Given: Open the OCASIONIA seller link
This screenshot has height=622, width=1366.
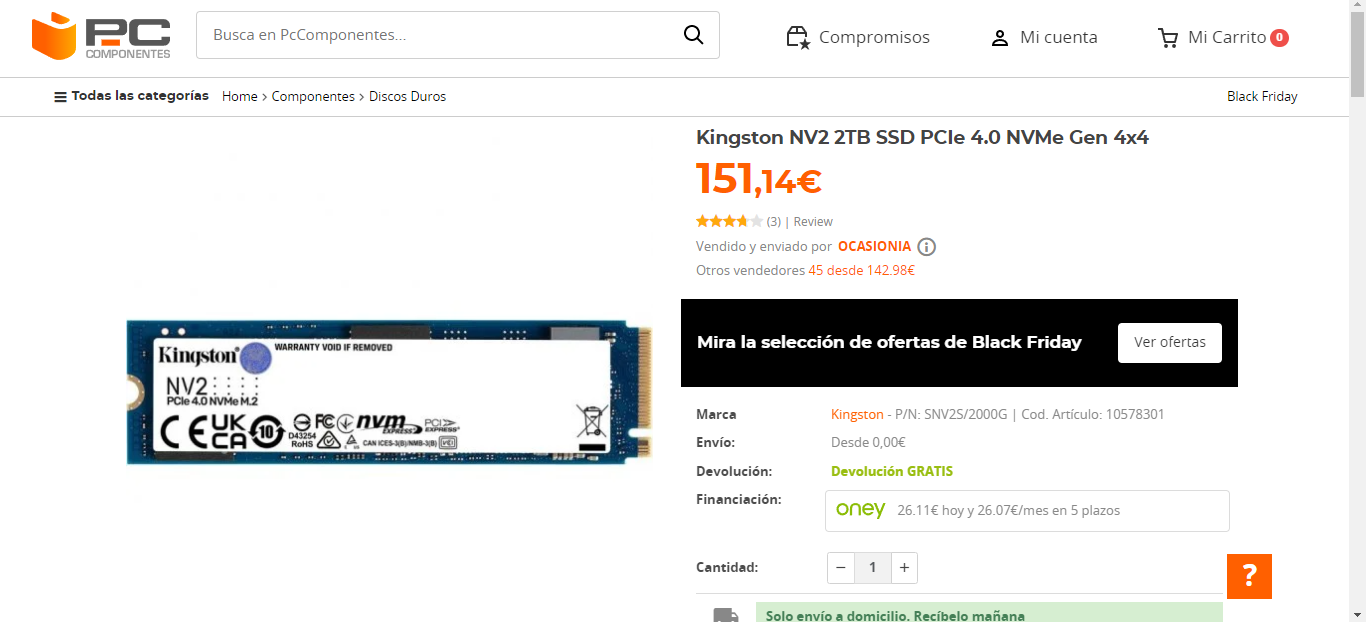Looking at the screenshot, I should point(874,246).
